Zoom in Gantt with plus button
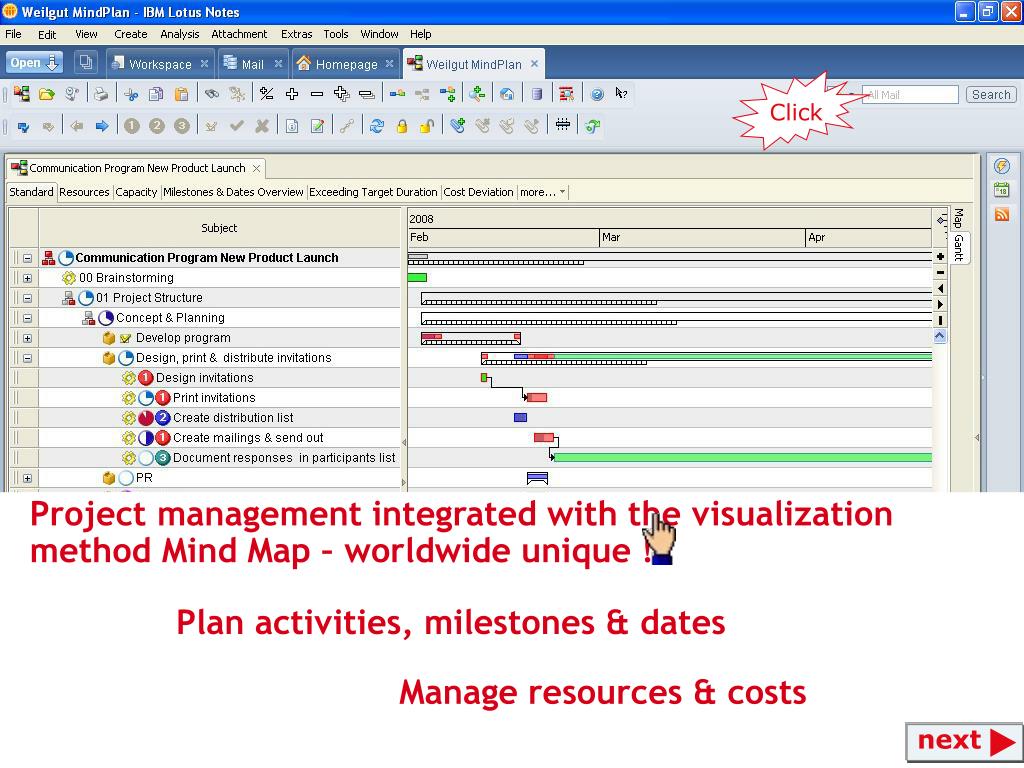The image size is (1024, 768). point(940,257)
